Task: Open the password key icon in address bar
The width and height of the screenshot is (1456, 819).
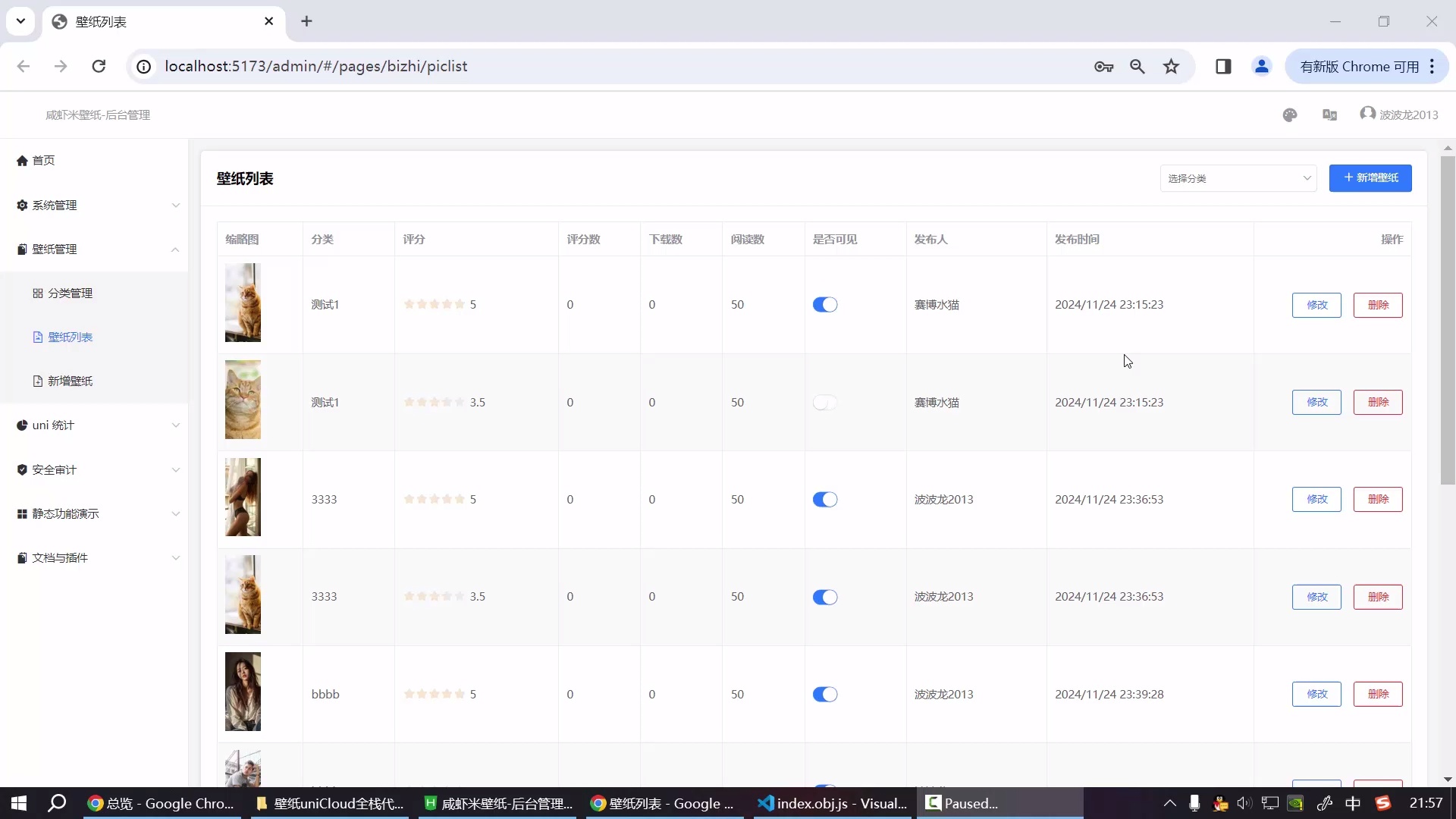Action: tap(1103, 67)
